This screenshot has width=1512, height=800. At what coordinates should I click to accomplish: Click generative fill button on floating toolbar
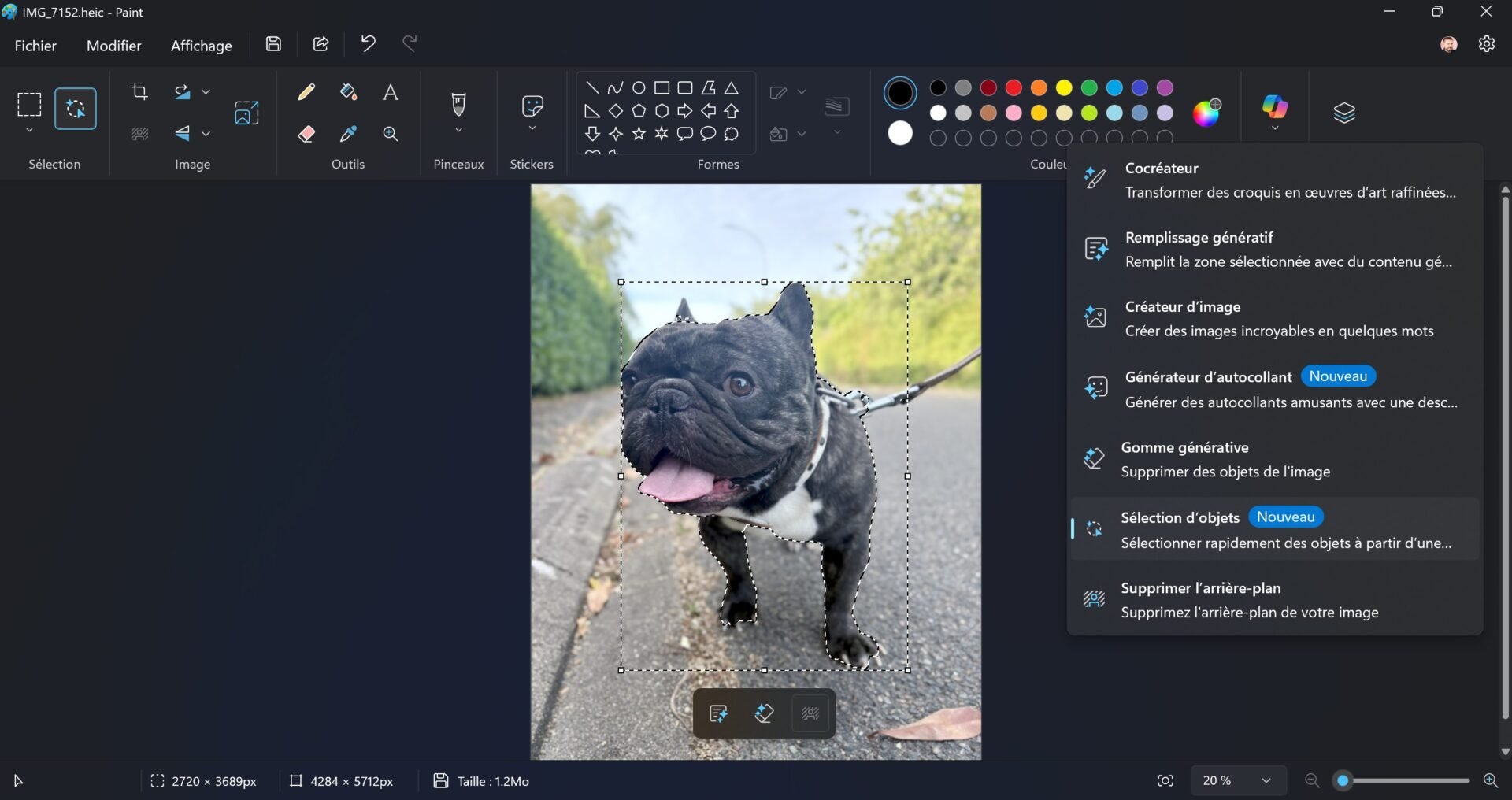[718, 713]
